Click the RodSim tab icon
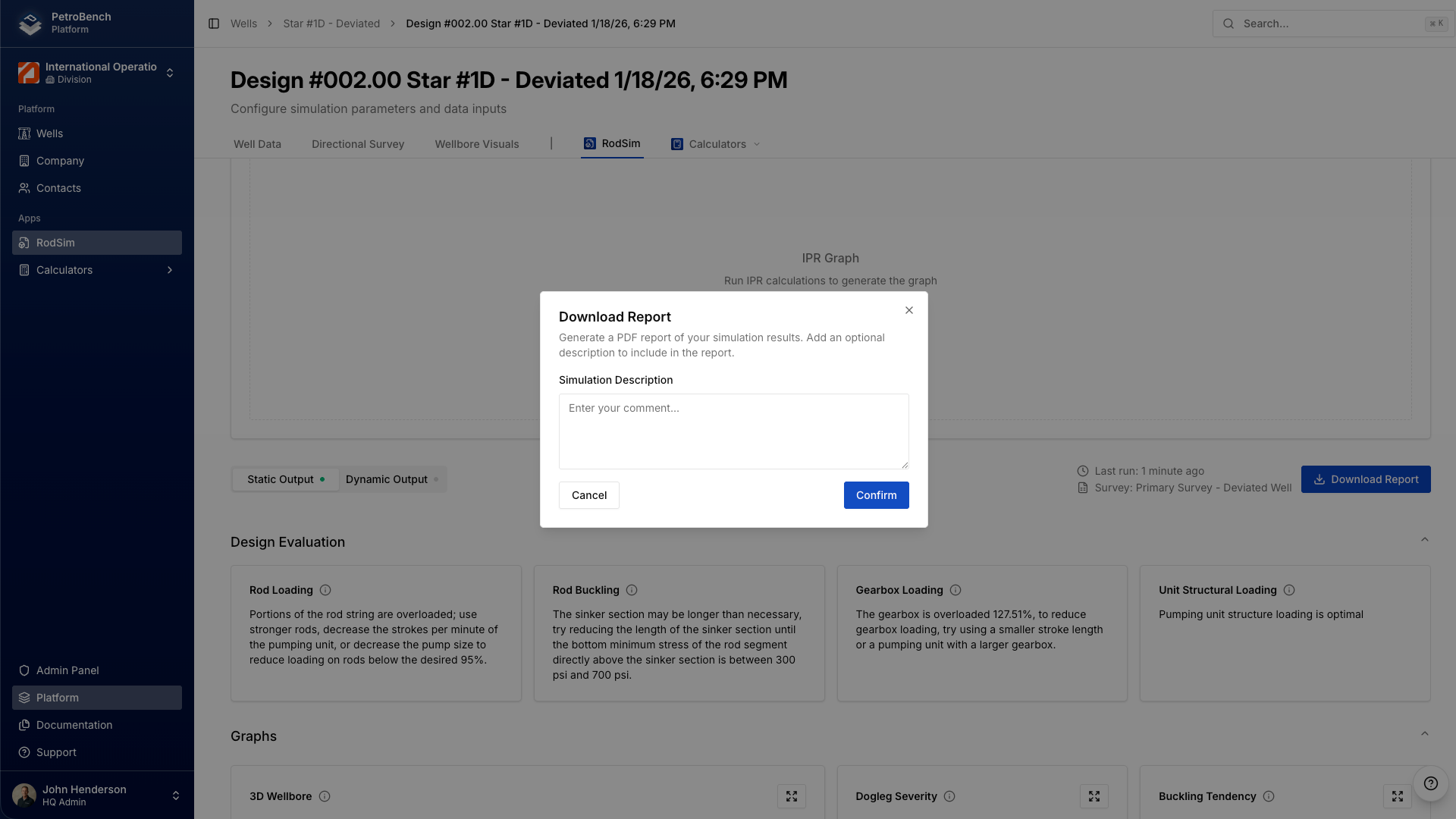 pyautogui.click(x=590, y=143)
